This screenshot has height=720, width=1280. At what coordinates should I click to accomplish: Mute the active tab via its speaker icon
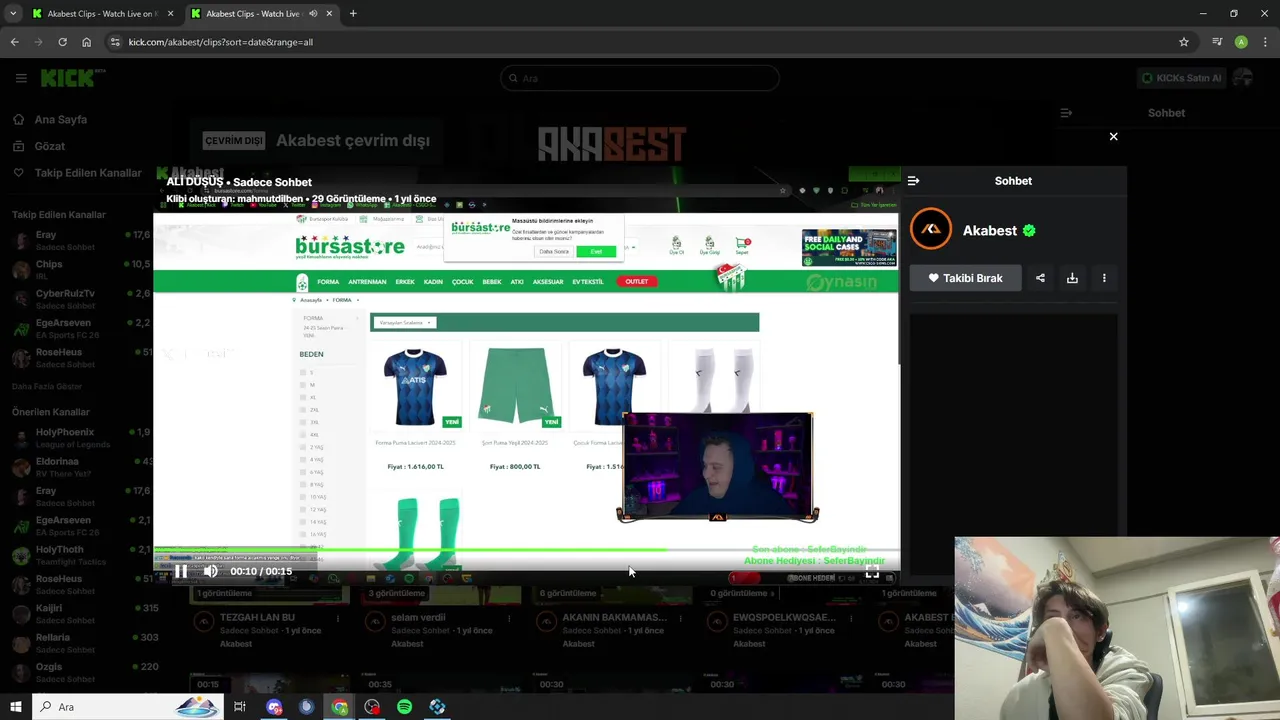(x=313, y=14)
